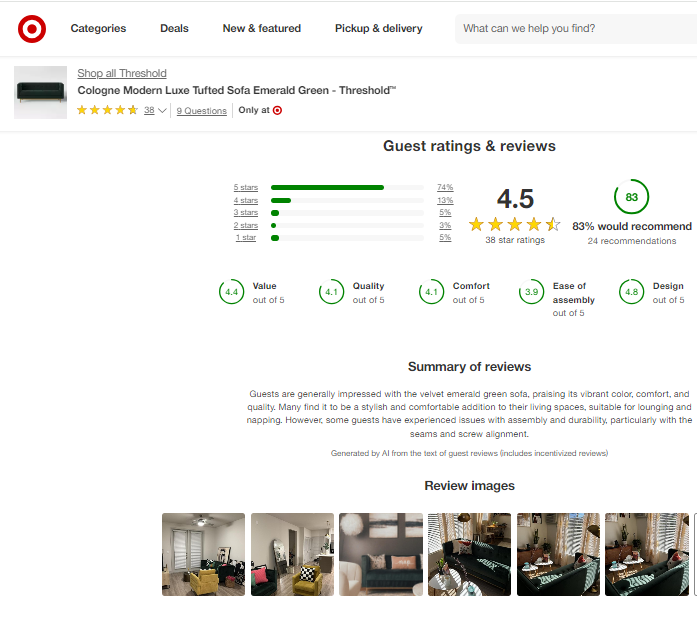
Task: Open the review image with checkered pillow
Action: point(292,554)
